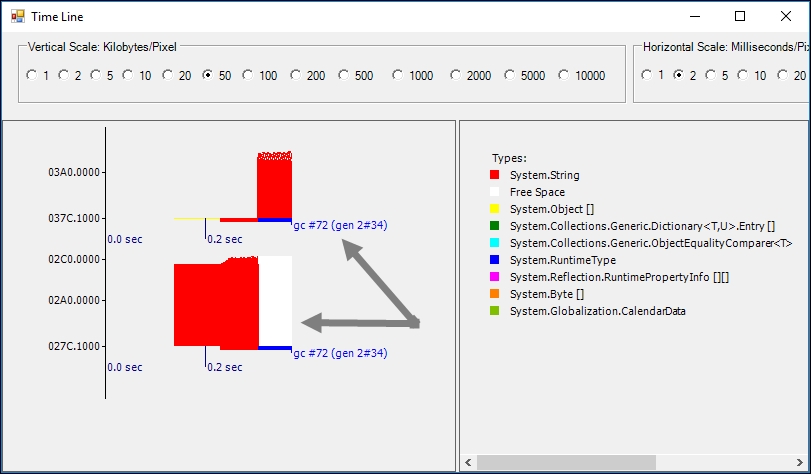Select the yellow System.Object [] legend swatch

point(494,209)
